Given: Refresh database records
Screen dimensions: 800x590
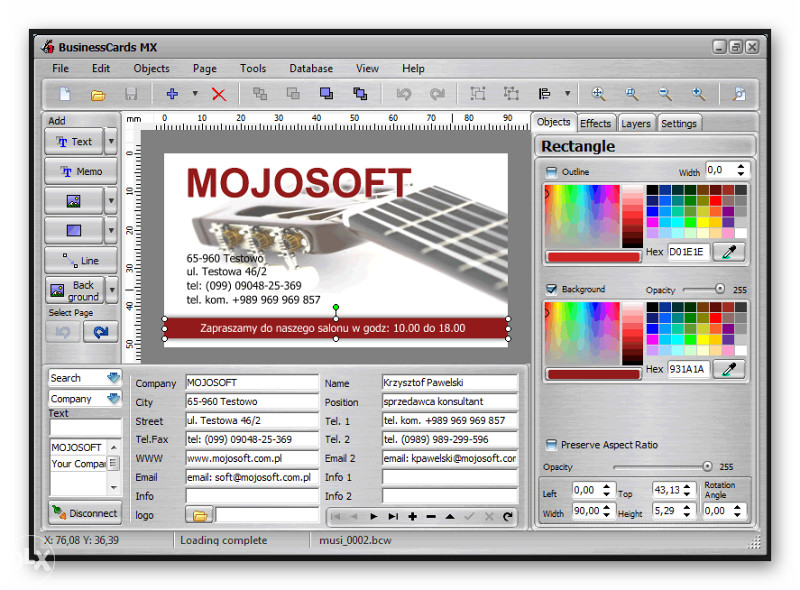Looking at the screenshot, I should click(x=508, y=517).
